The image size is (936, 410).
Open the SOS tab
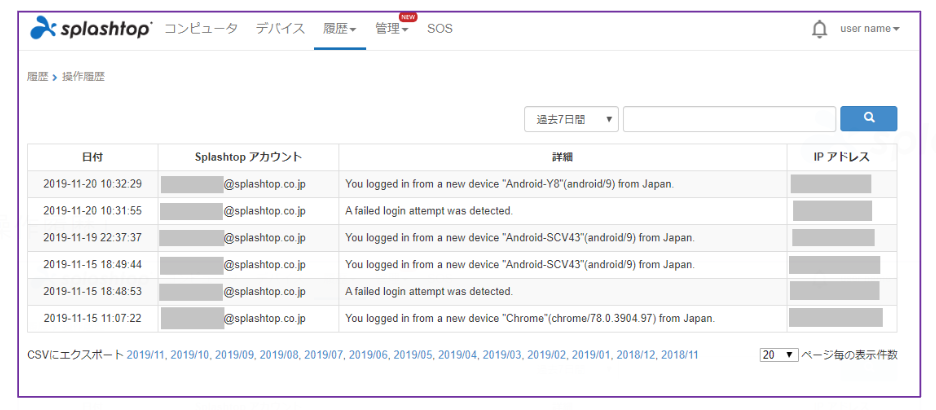pyautogui.click(x=440, y=28)
